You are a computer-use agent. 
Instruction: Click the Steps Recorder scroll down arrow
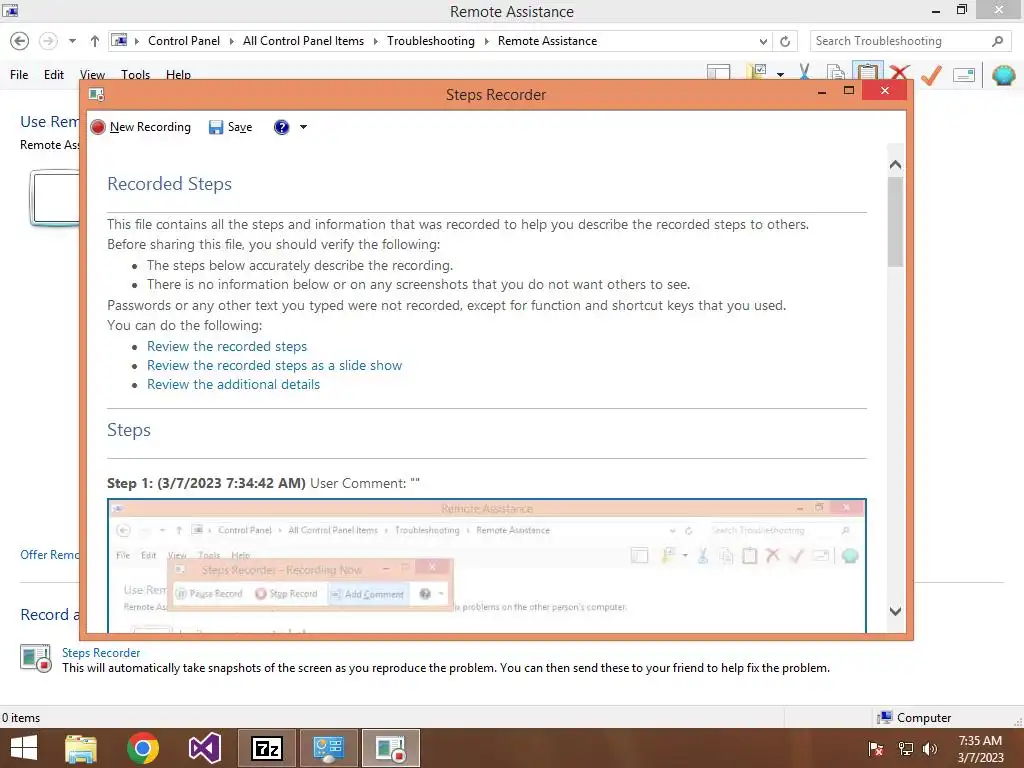click(895, 611)
